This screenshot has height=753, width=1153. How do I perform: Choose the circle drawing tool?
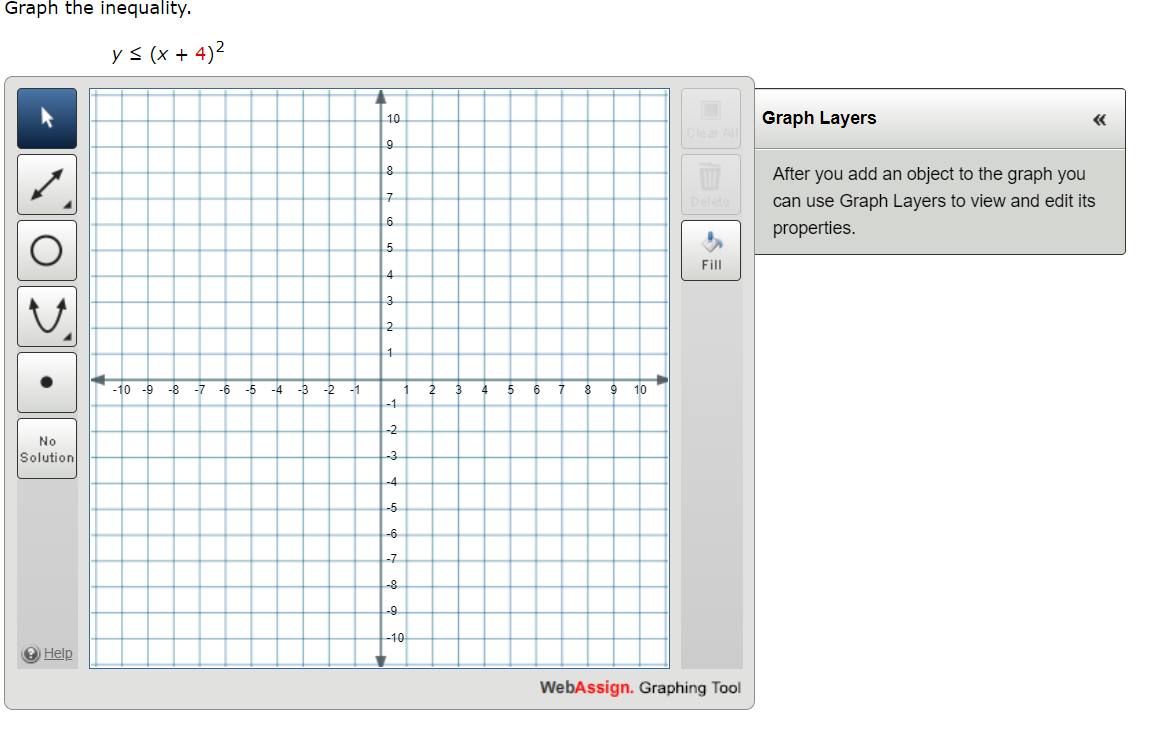46,250
